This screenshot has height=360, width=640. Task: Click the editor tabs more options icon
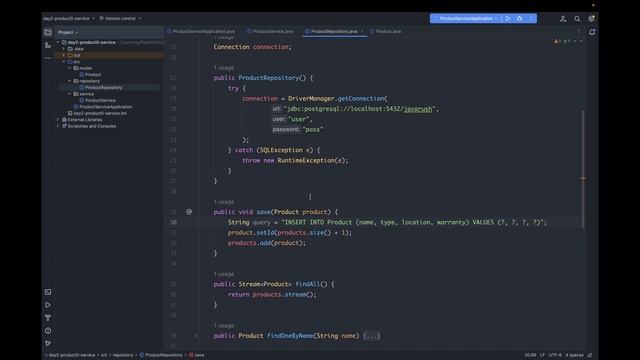point(578,31)
